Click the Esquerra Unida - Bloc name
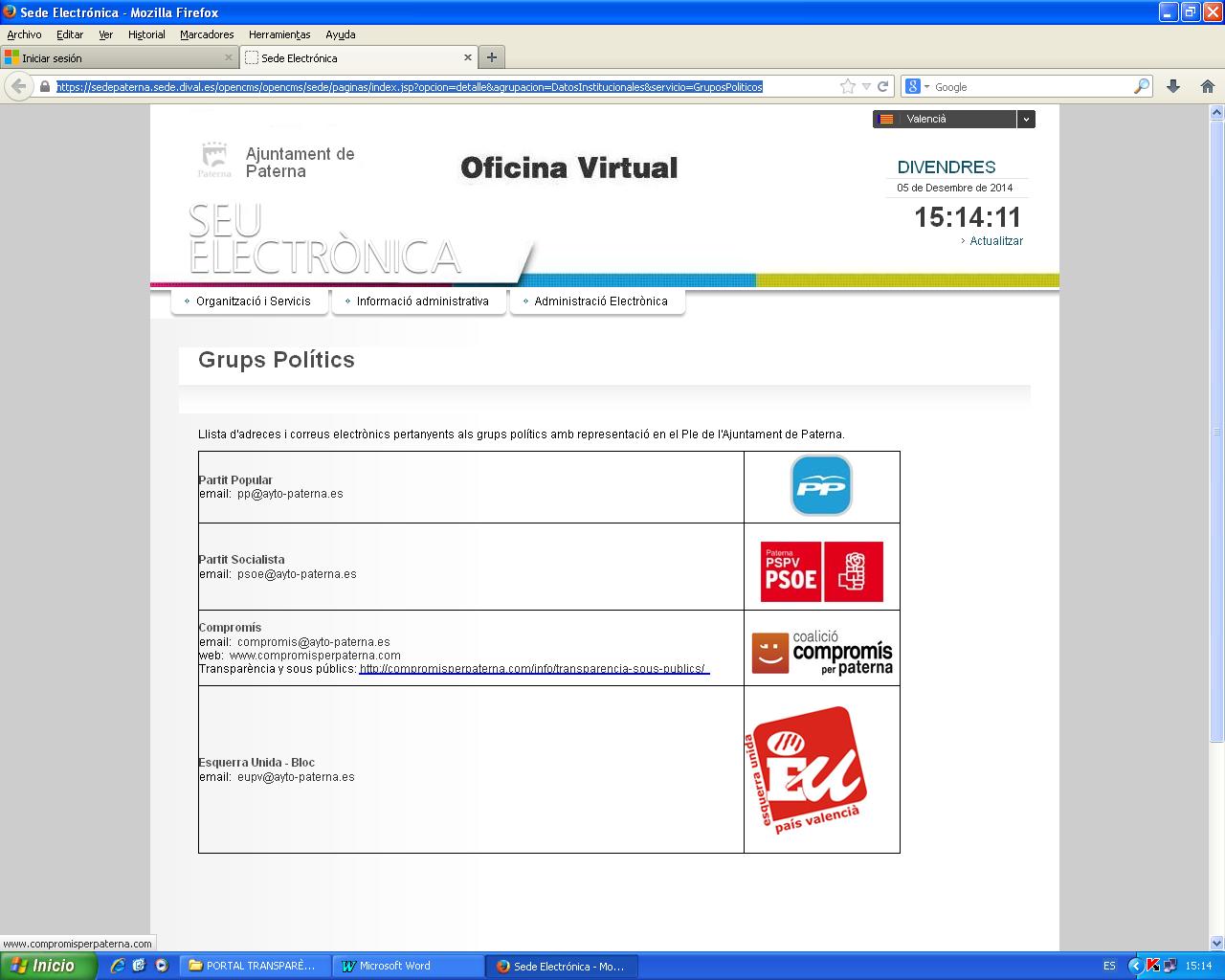This screenshot has height=980, width=1225. coord(256,763)
